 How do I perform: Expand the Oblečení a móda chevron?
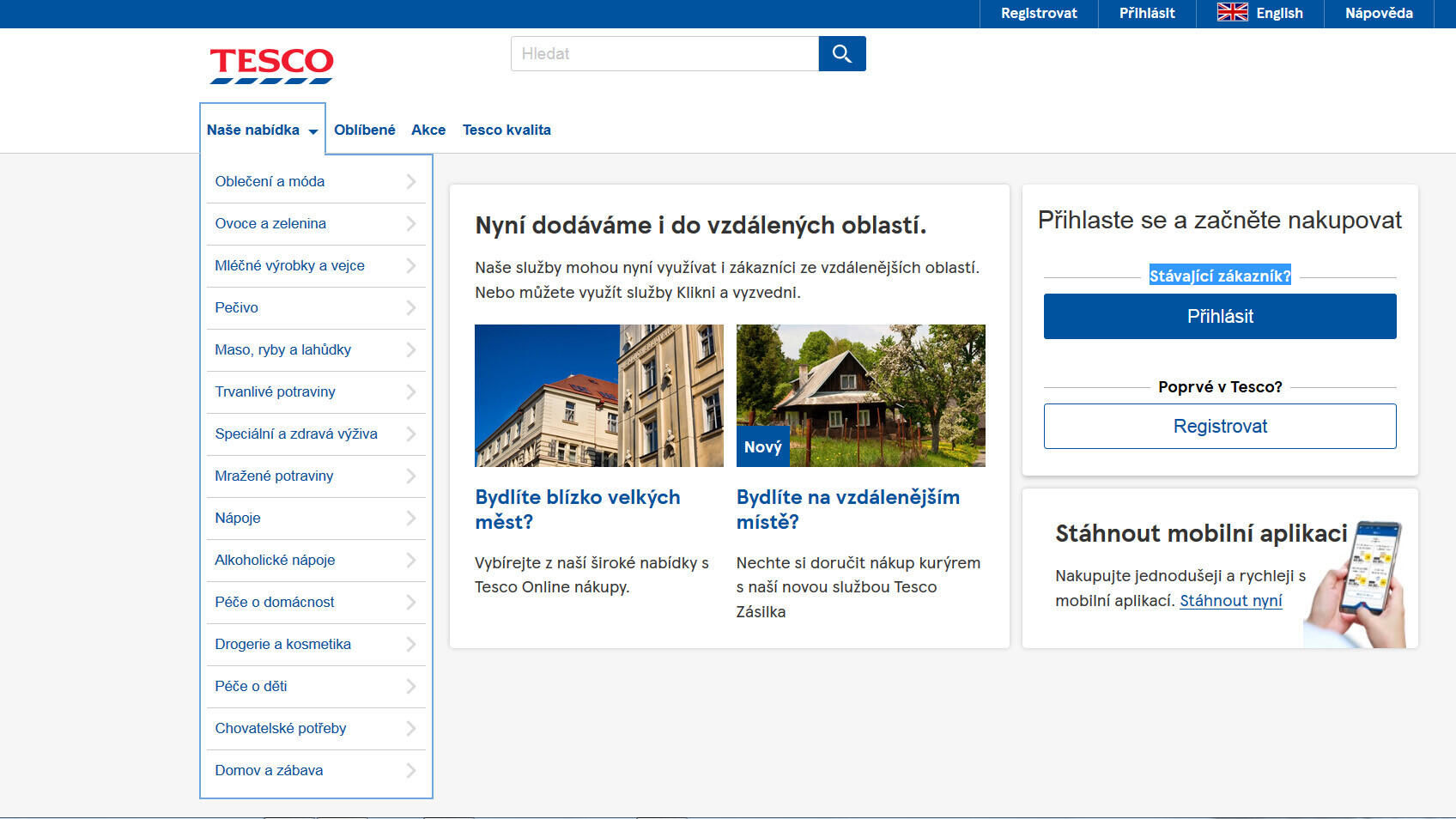tap(411, 182)
